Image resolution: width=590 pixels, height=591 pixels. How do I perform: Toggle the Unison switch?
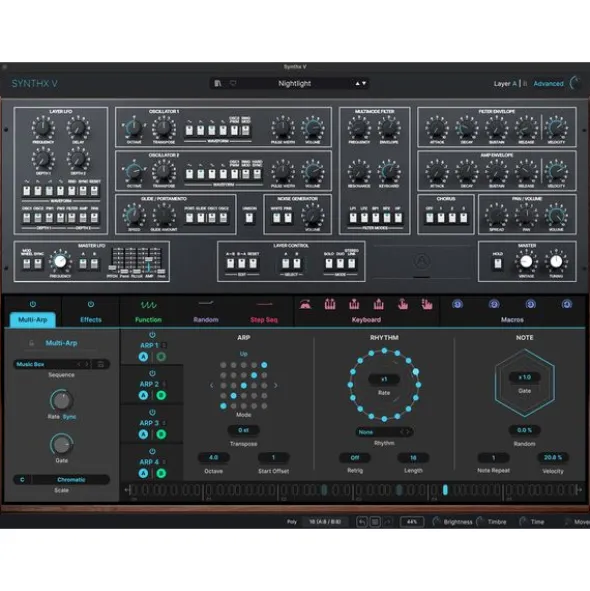click(249, 218)
